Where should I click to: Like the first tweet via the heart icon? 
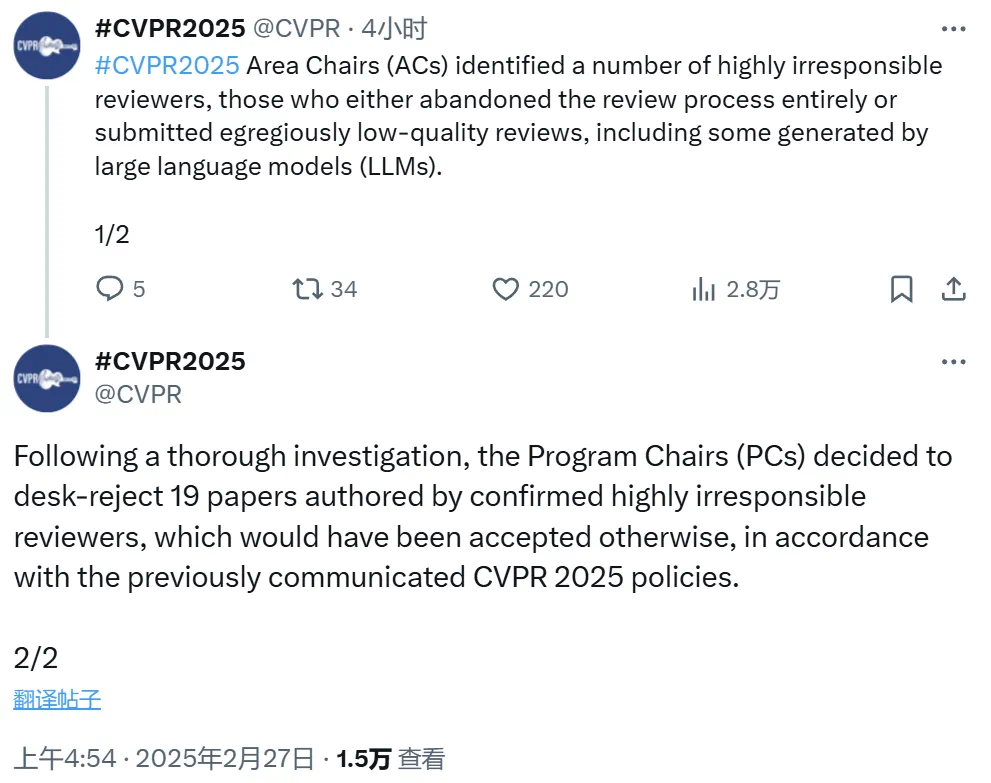pyautogui.click(x=506, y=289)
